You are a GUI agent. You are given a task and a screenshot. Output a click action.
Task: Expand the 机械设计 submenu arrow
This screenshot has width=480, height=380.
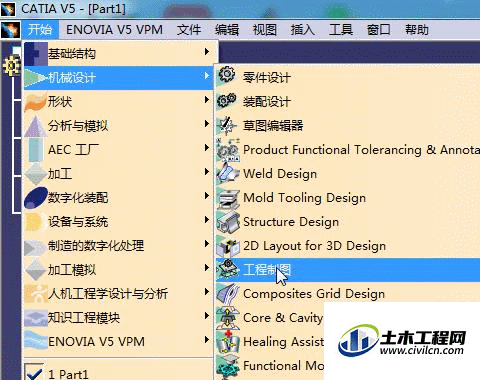pyautogui.click(x=207, y=76)
